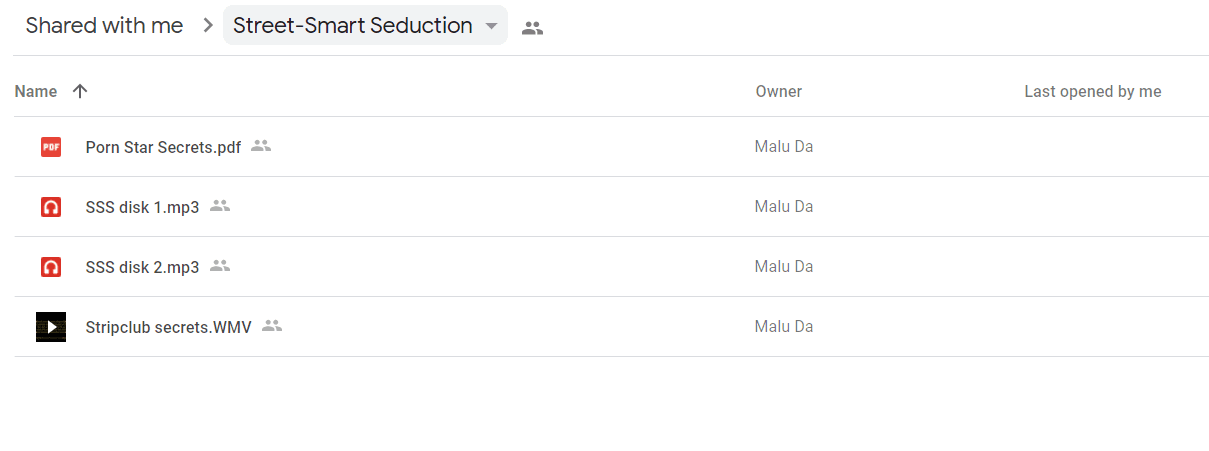
Task: Click the Owner column header
Action: (x=779, y=91)
